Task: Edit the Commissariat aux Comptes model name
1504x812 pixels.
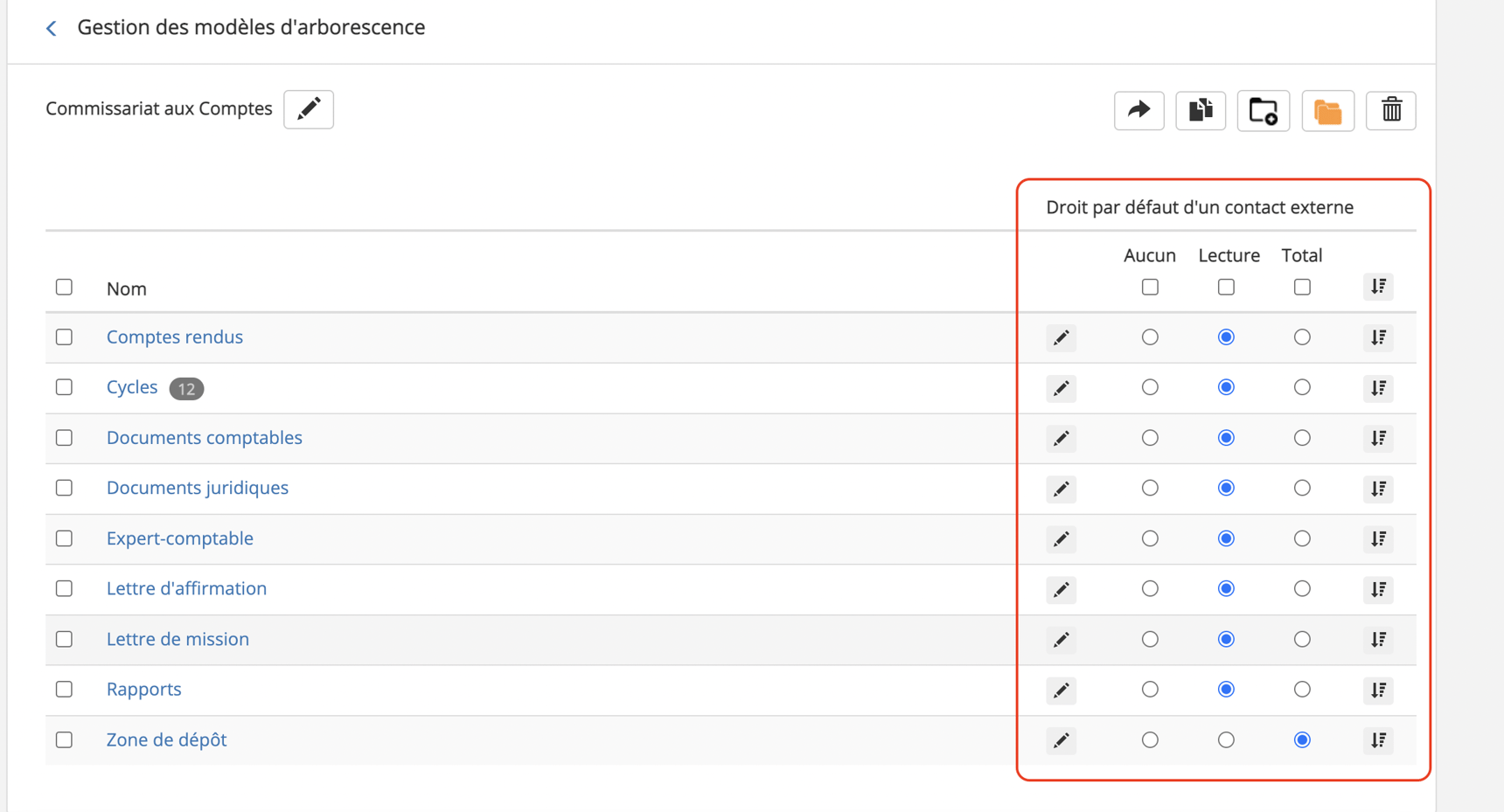Action: click(309, 109)
